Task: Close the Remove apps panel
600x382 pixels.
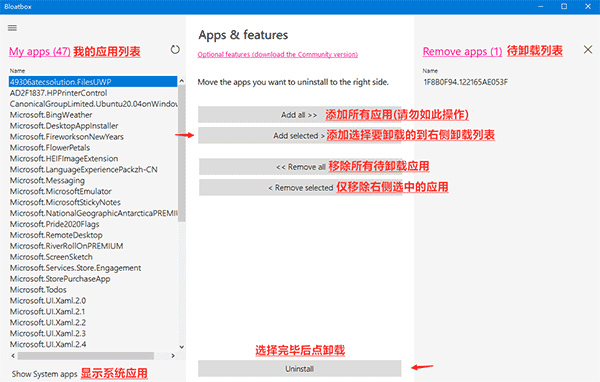Action: click(x=588, y=49)
